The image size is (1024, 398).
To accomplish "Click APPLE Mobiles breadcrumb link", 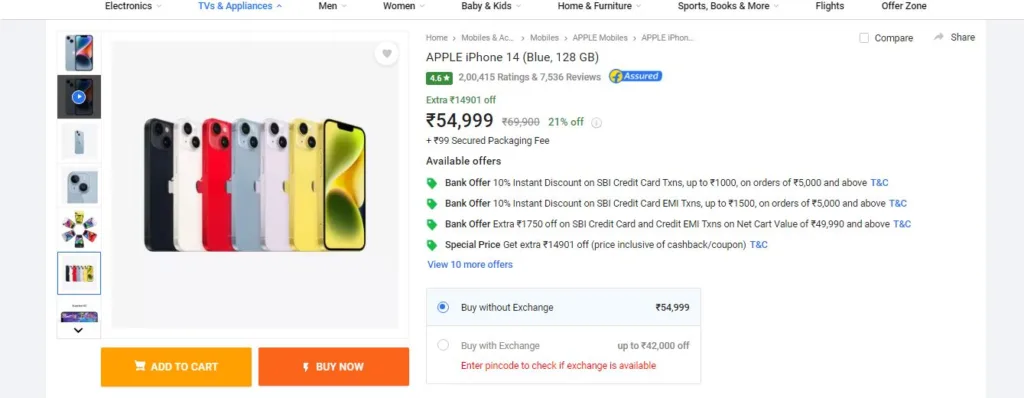I will (x=600, y=38).
